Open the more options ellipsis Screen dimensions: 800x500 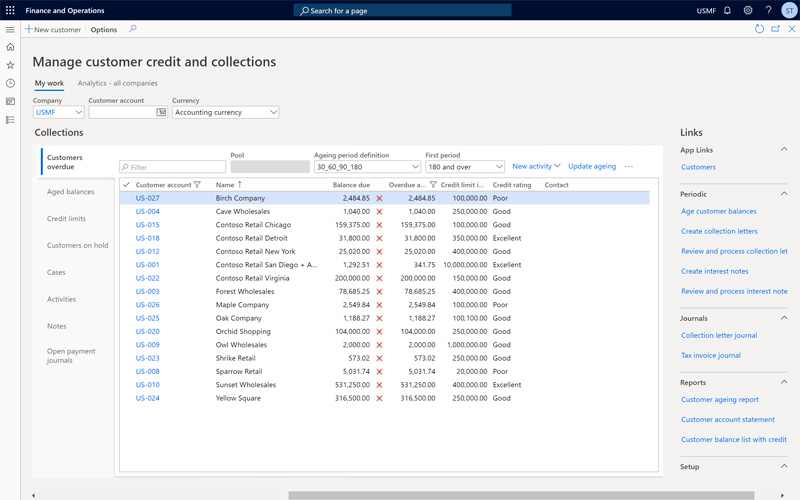point(629,166)
